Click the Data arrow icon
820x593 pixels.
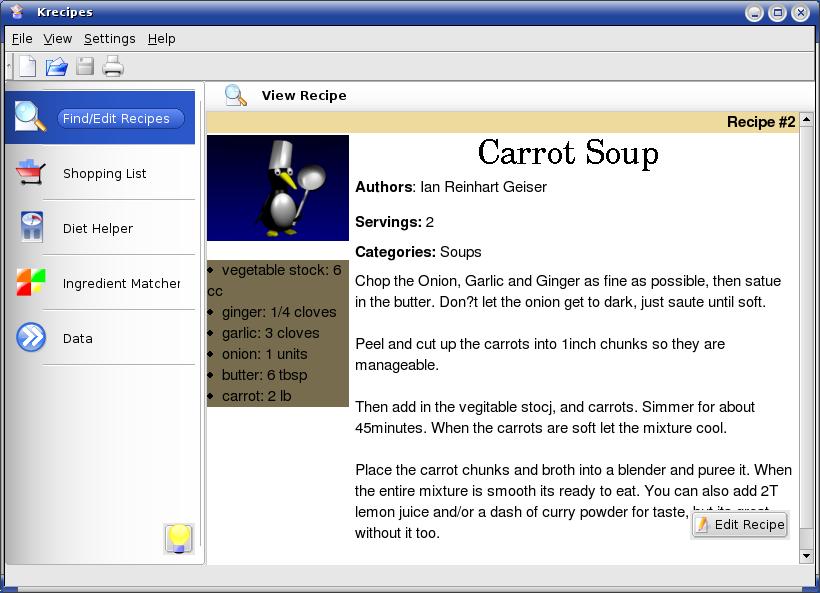click(31, 338)
